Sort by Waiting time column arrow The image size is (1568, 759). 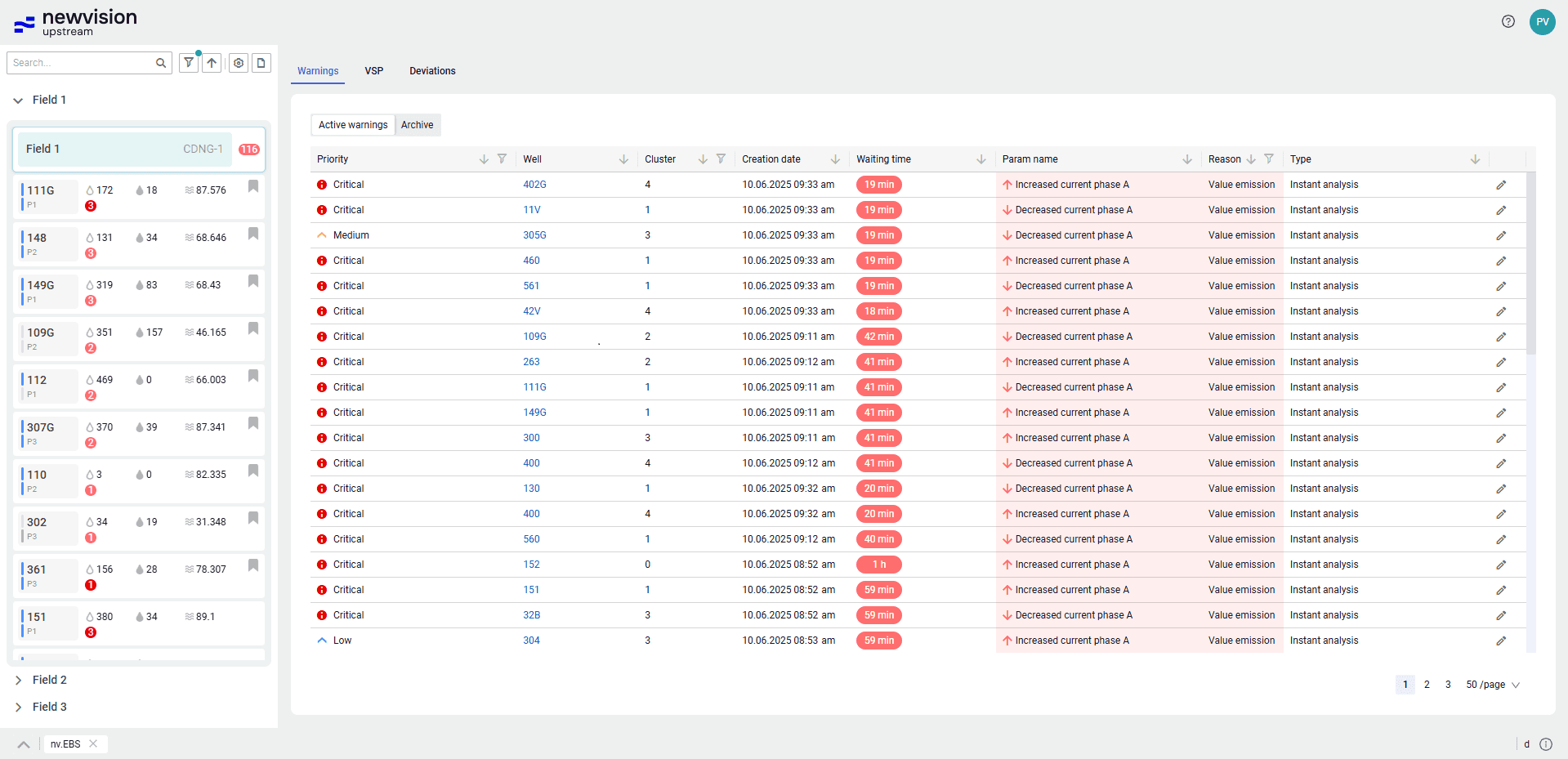[x=981, y=159]
